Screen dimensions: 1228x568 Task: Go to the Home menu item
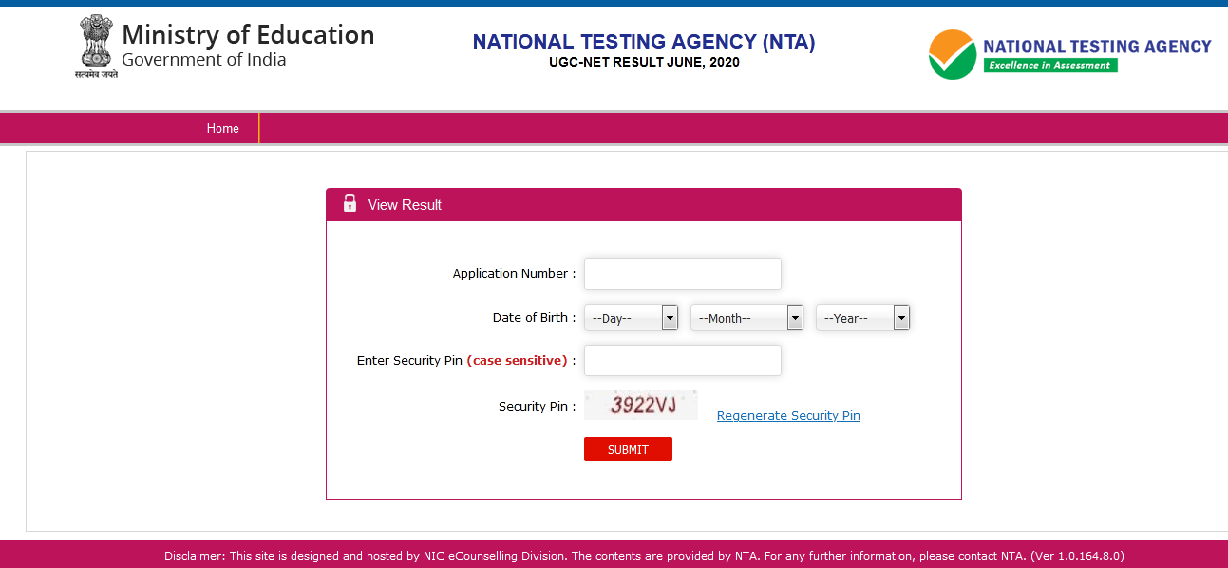pos(223,128)
